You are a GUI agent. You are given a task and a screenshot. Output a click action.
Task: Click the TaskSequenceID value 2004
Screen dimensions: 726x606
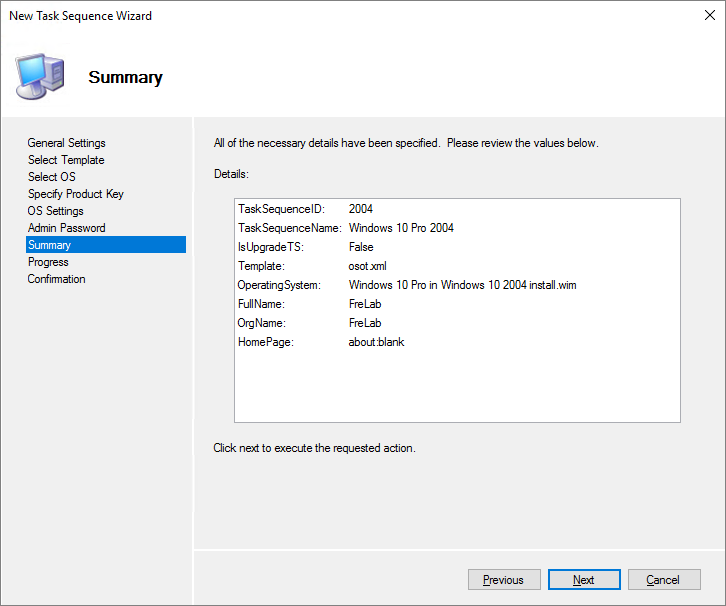[361, 209]
